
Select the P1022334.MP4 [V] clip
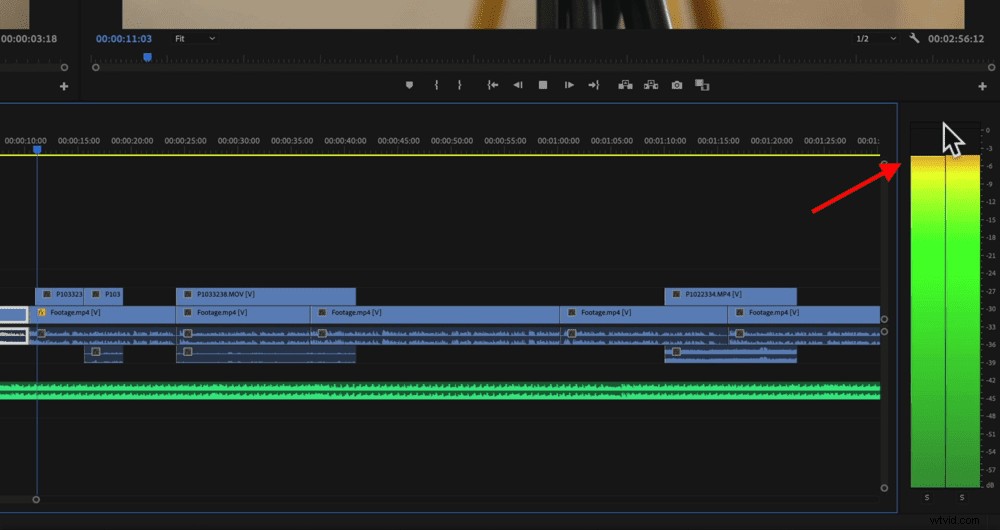click(730, 296)
